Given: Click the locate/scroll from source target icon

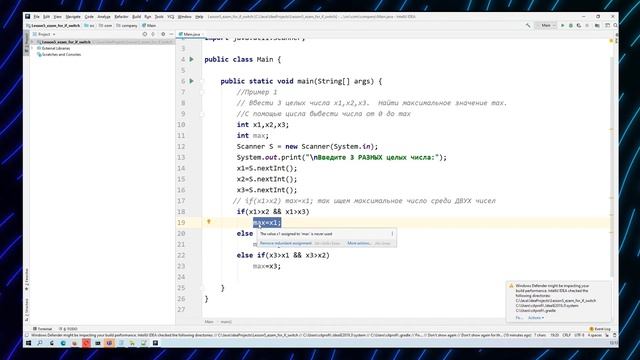Looking at the screenshot, I should tap(144, 34).
